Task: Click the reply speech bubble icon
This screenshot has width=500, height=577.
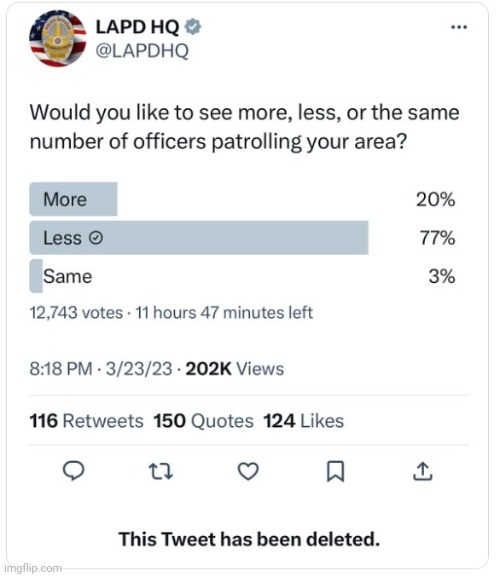Action: pos(74,471)
